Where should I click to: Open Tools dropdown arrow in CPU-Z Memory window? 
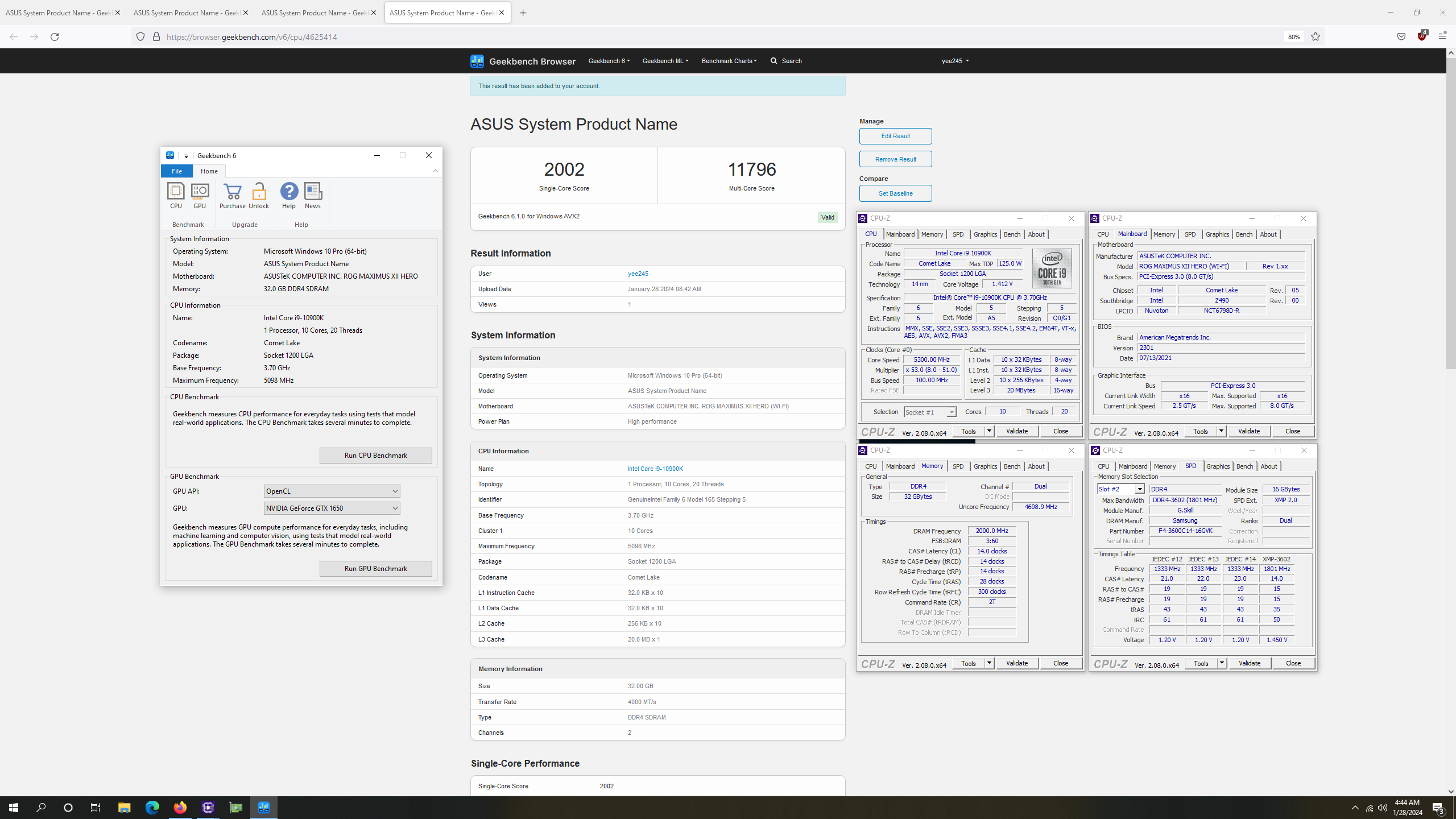pyautogui.click(x=989, y=663)
